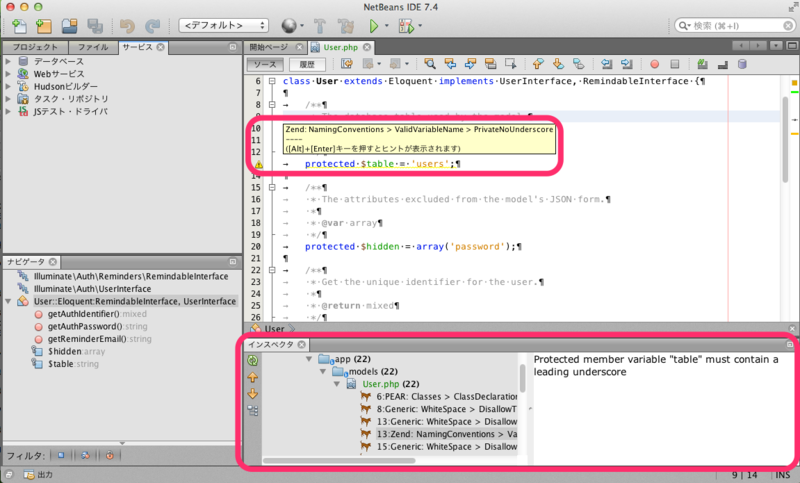
Task: Select $hidden:array in the navigator
Action: coord(77,351)
